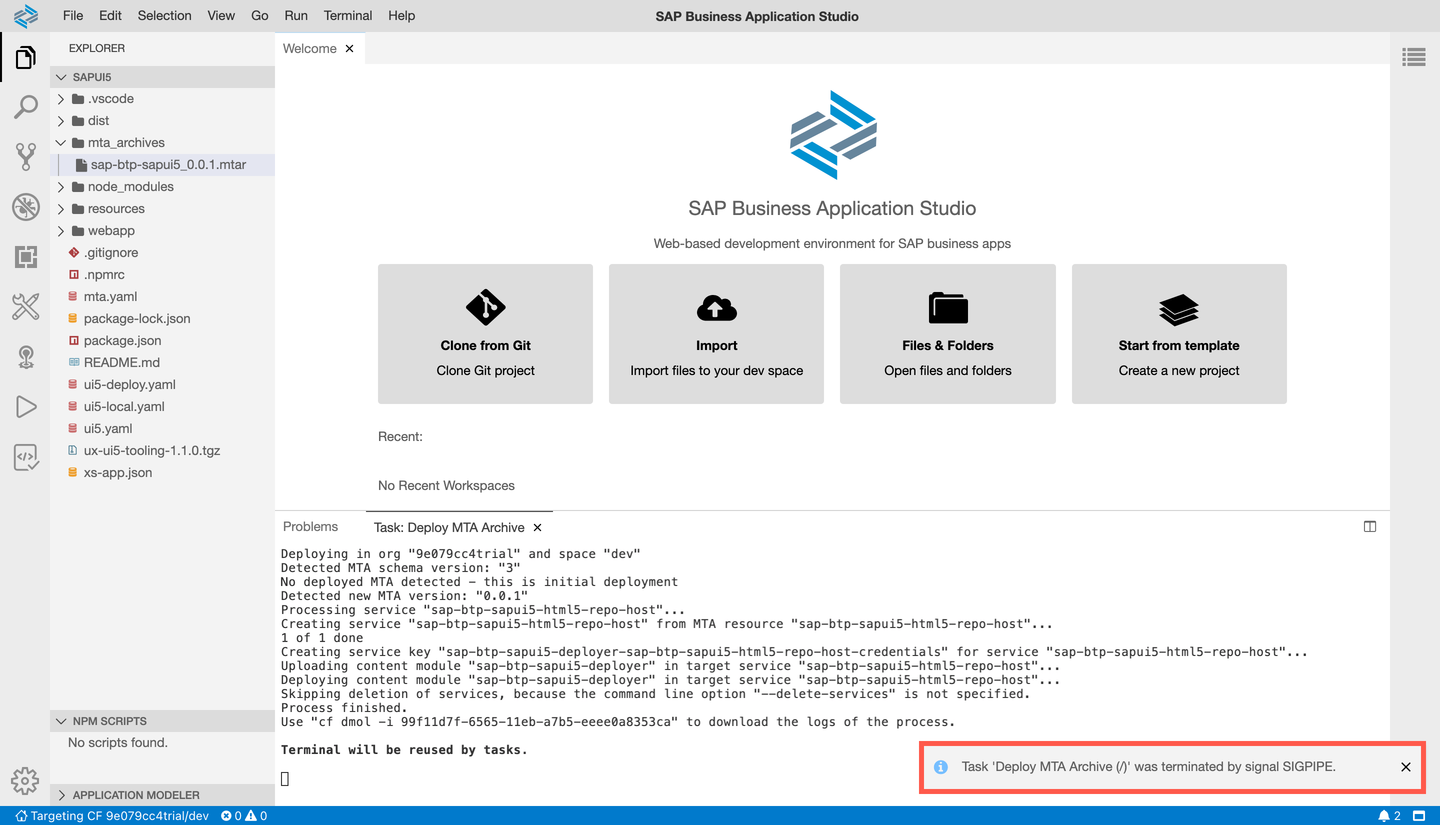
Task: Open the Run menu
Action: point(296,16)
